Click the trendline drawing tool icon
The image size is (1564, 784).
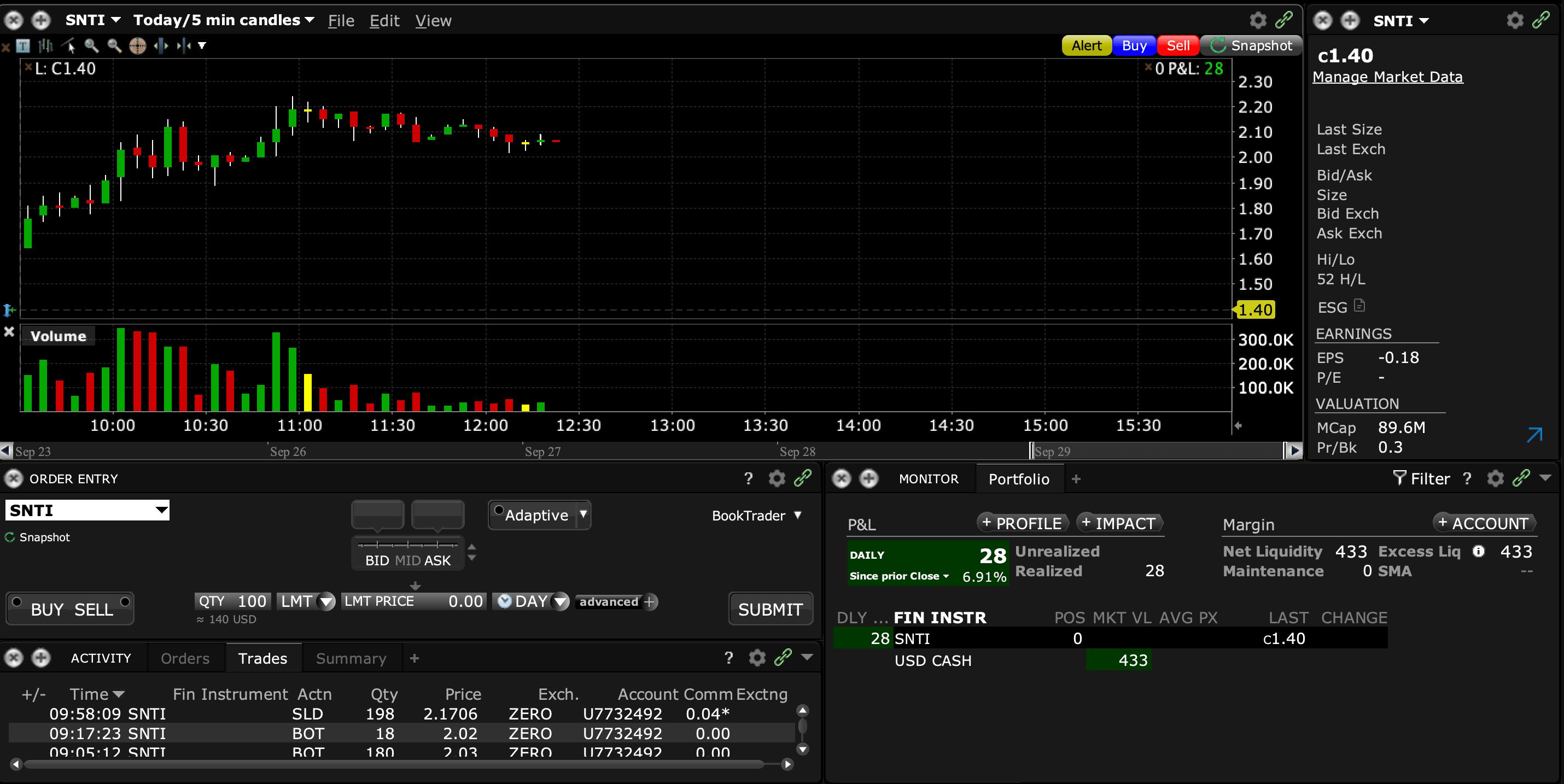pos(68,45)
